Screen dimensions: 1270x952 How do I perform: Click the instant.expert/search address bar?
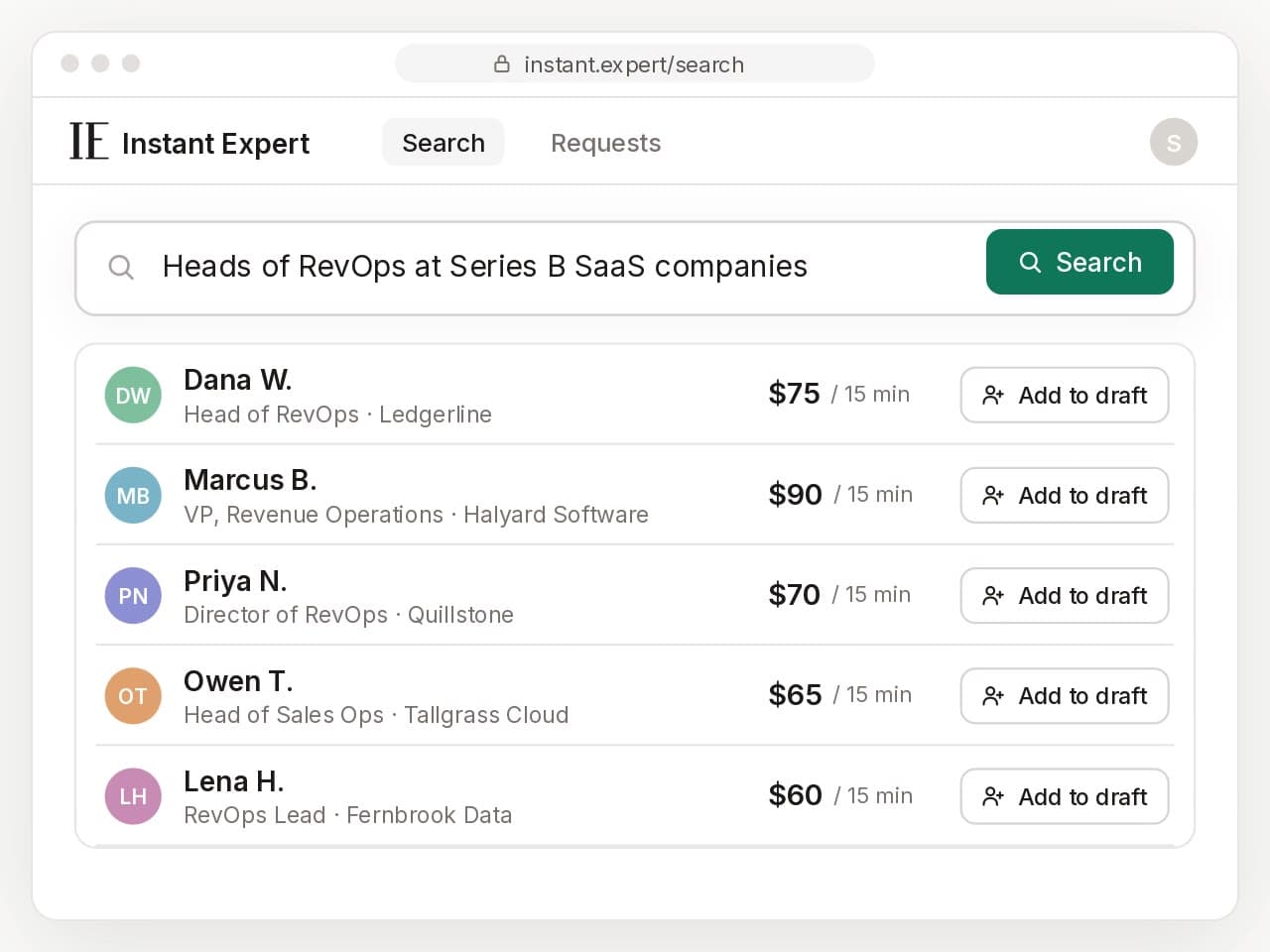(635, 64)
